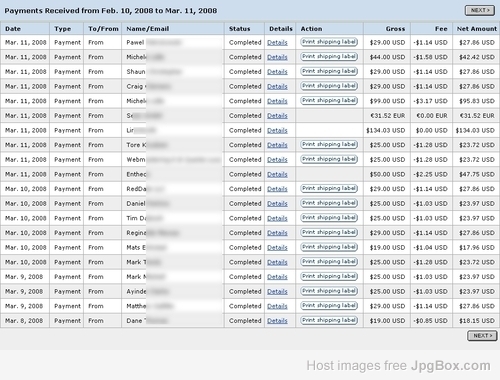
Task: Open Details for Mats' $19.00 payment
Action: (277, 248)
